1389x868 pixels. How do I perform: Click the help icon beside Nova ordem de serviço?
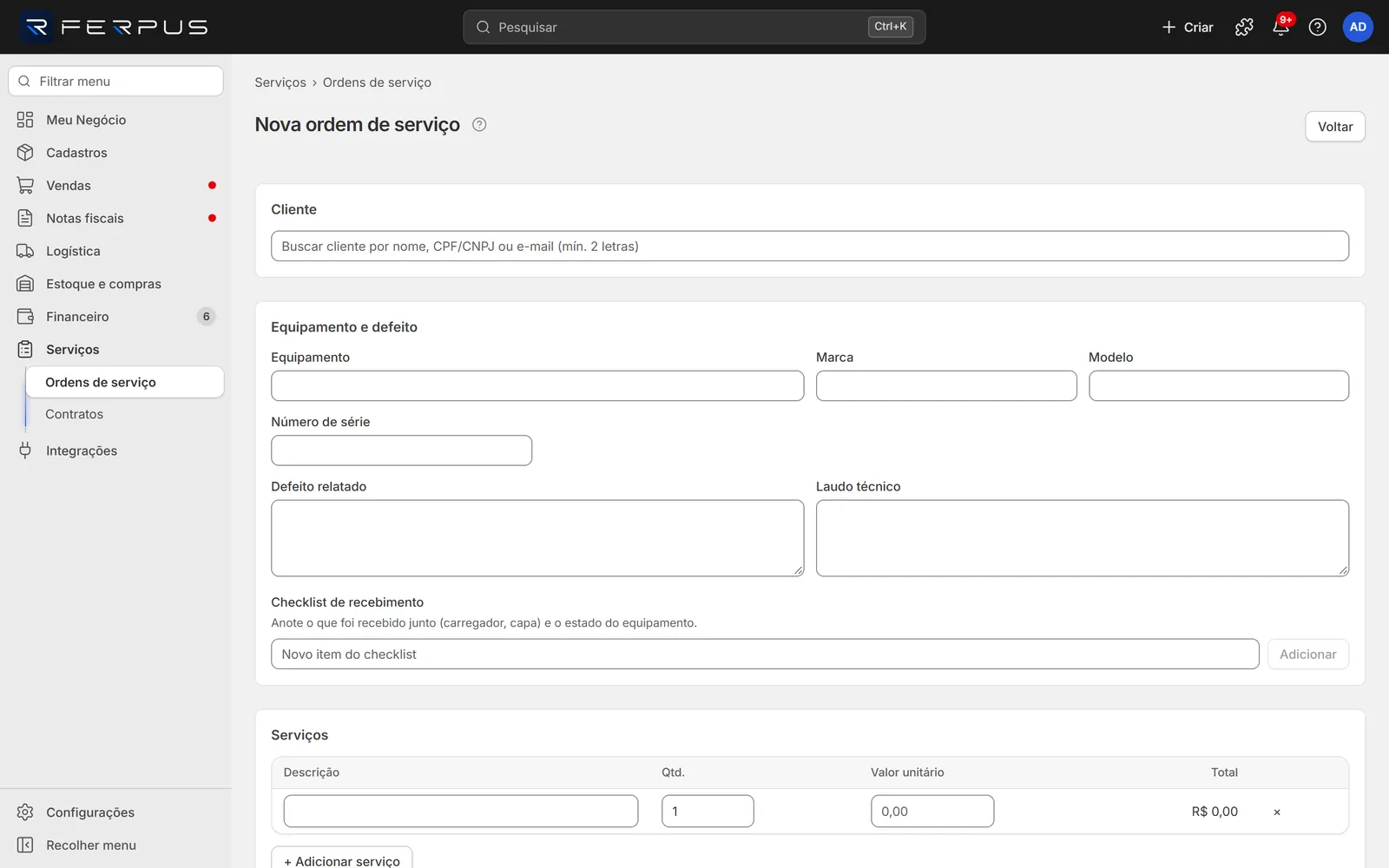click(479, 124)
